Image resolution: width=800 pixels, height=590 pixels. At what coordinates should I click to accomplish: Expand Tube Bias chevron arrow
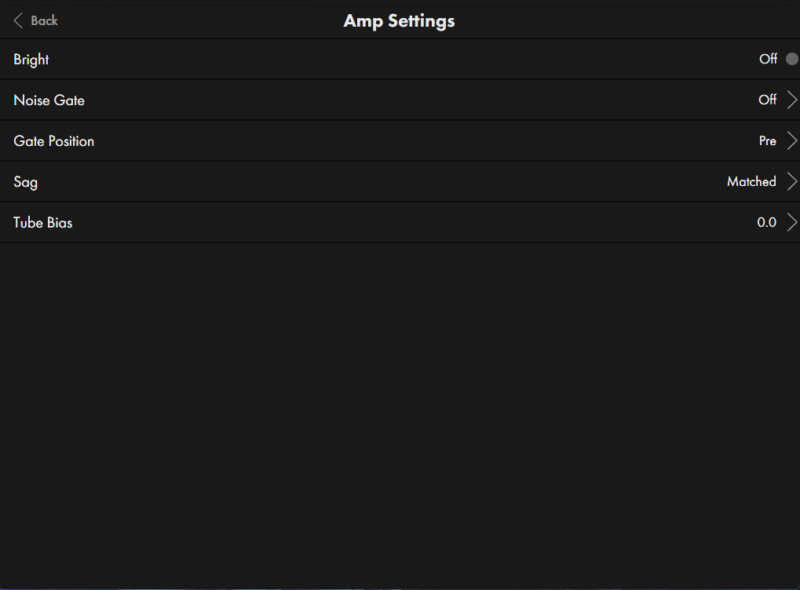click(x=792, y=223)
